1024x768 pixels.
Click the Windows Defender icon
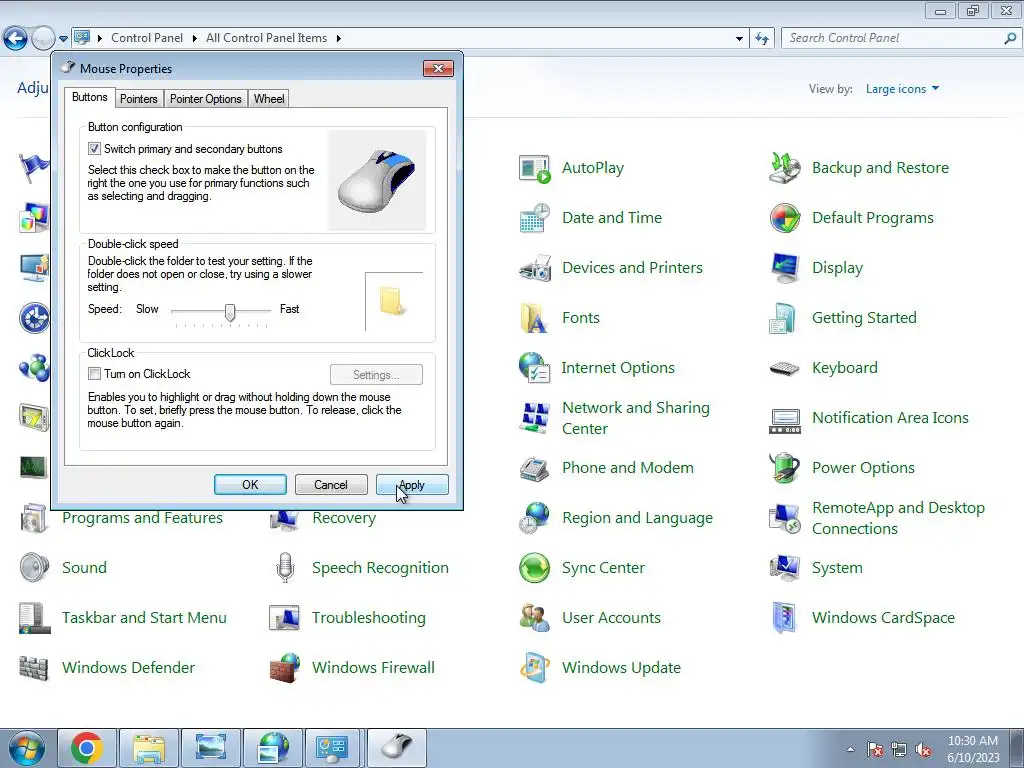click(34, 668)
